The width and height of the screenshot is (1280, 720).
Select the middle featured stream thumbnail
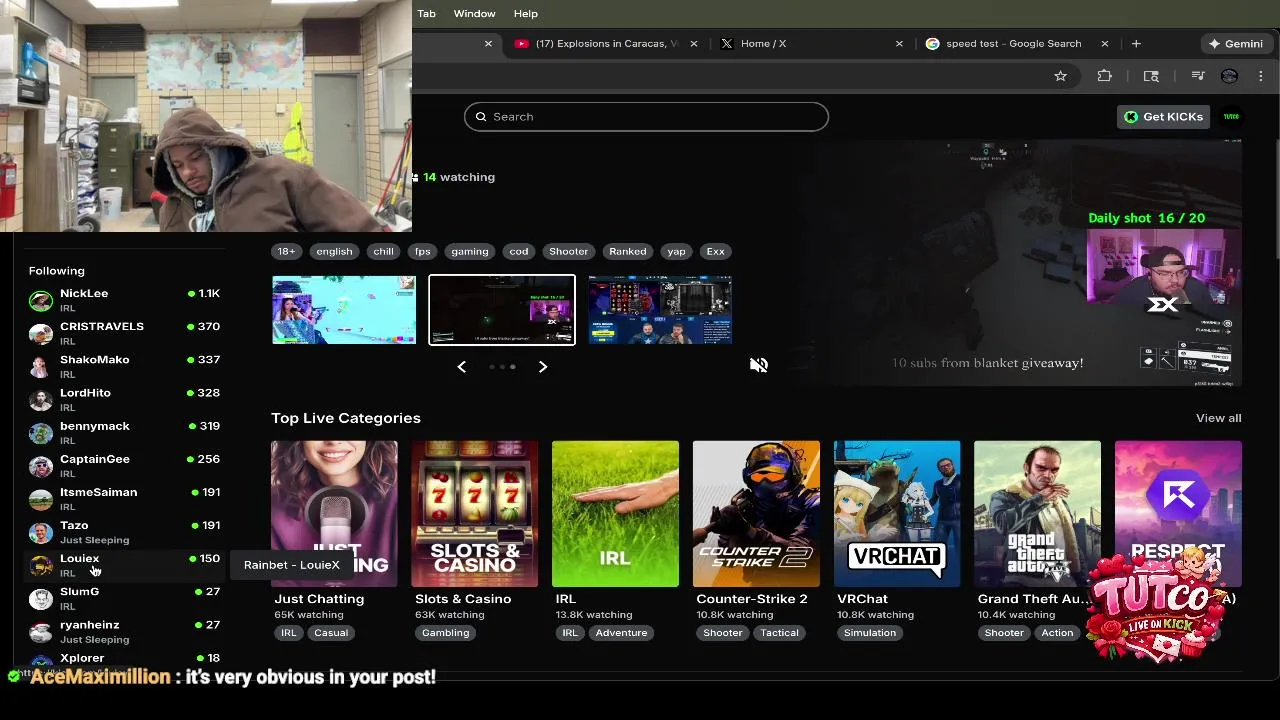pyautogui.click(x=502, y=310)
